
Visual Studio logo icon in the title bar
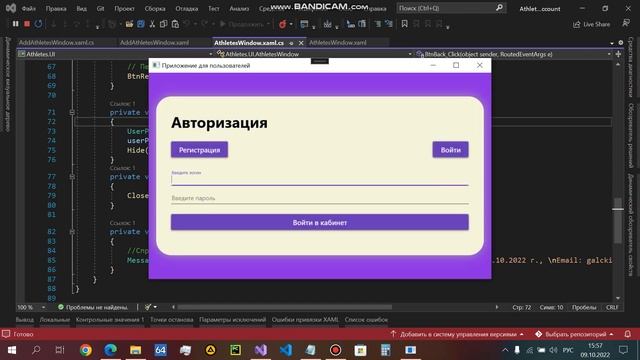pos(11,8)
